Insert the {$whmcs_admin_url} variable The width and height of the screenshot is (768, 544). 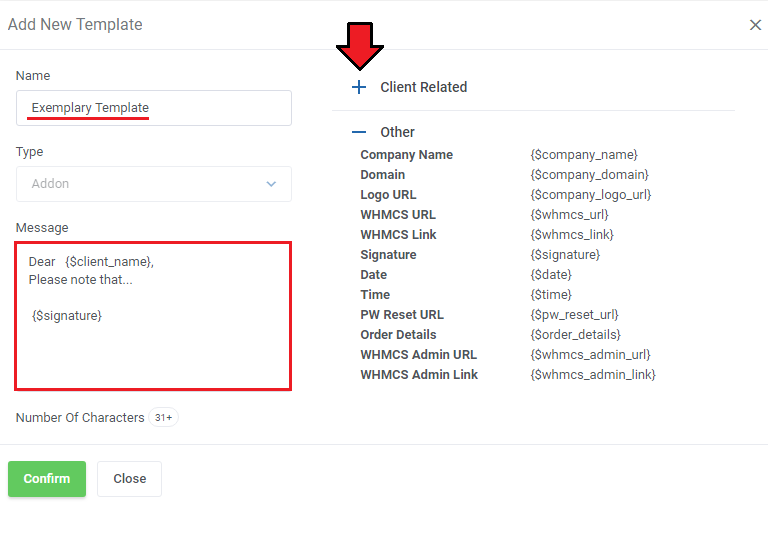point(590,355)
